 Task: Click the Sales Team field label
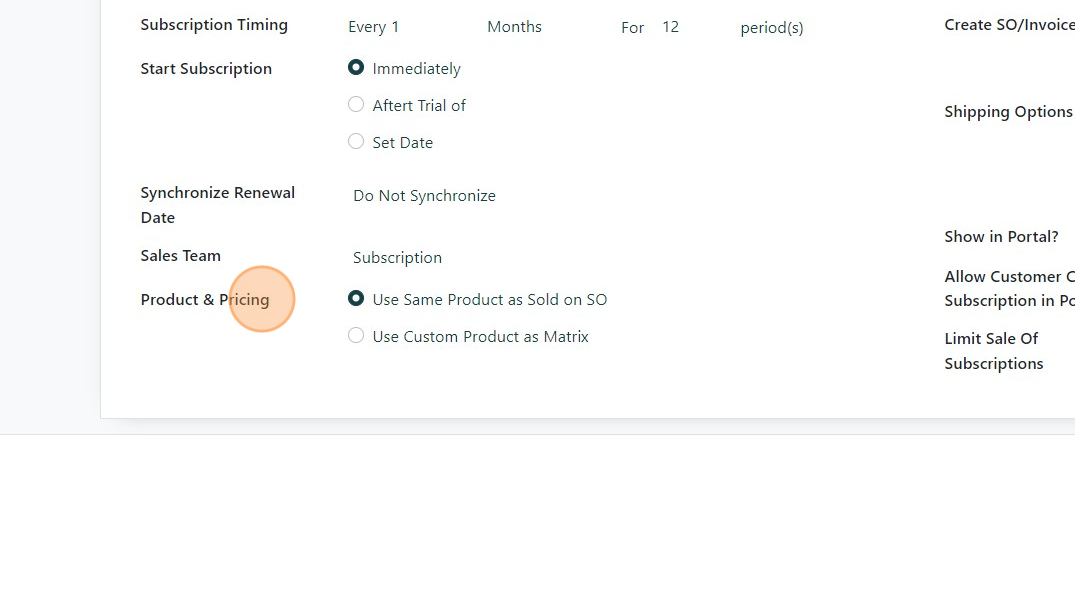tap(180, 256)
